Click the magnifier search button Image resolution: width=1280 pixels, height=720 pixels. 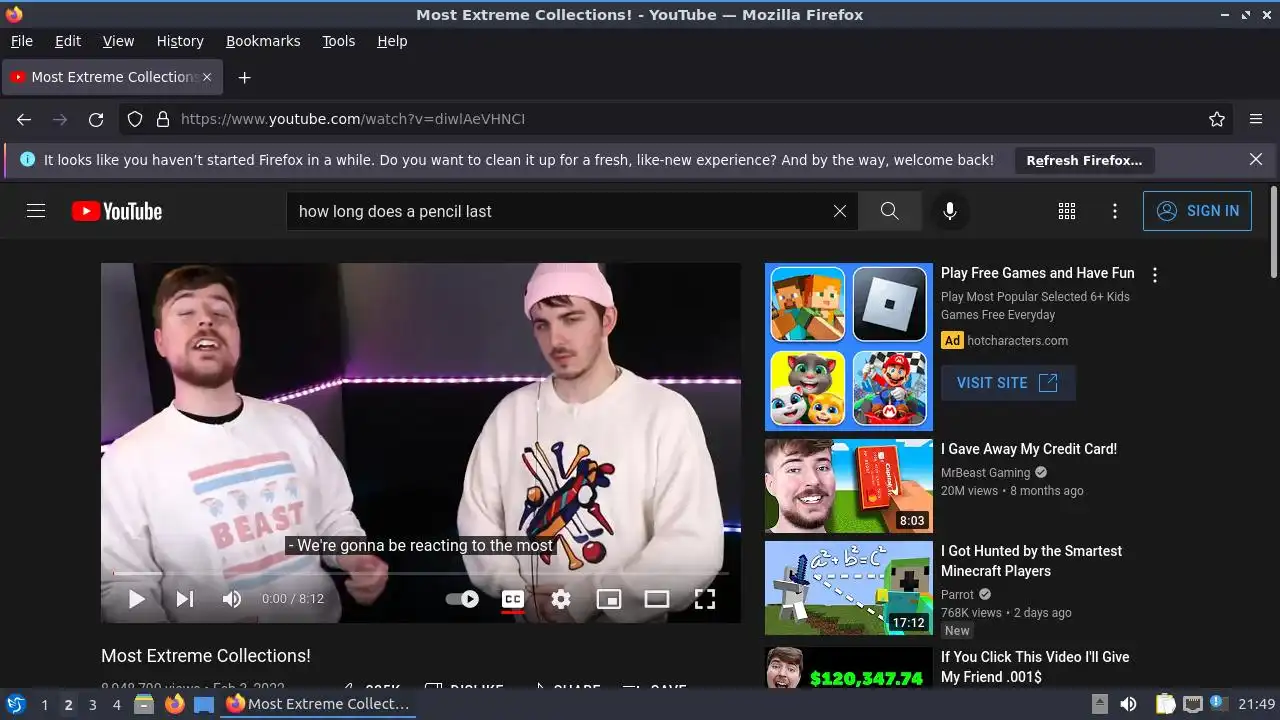click(x=889, y=211)
